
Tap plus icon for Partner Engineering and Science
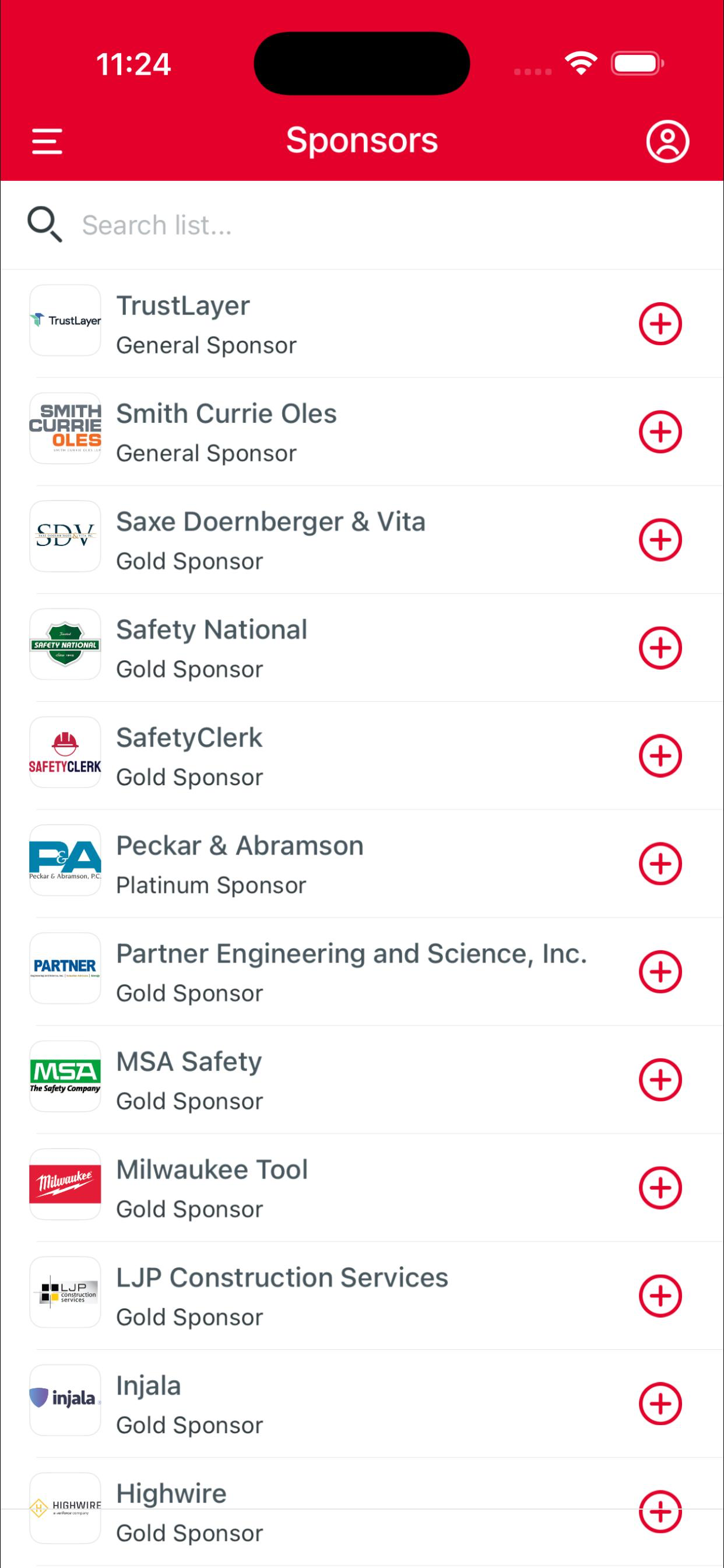click(660, 971)
